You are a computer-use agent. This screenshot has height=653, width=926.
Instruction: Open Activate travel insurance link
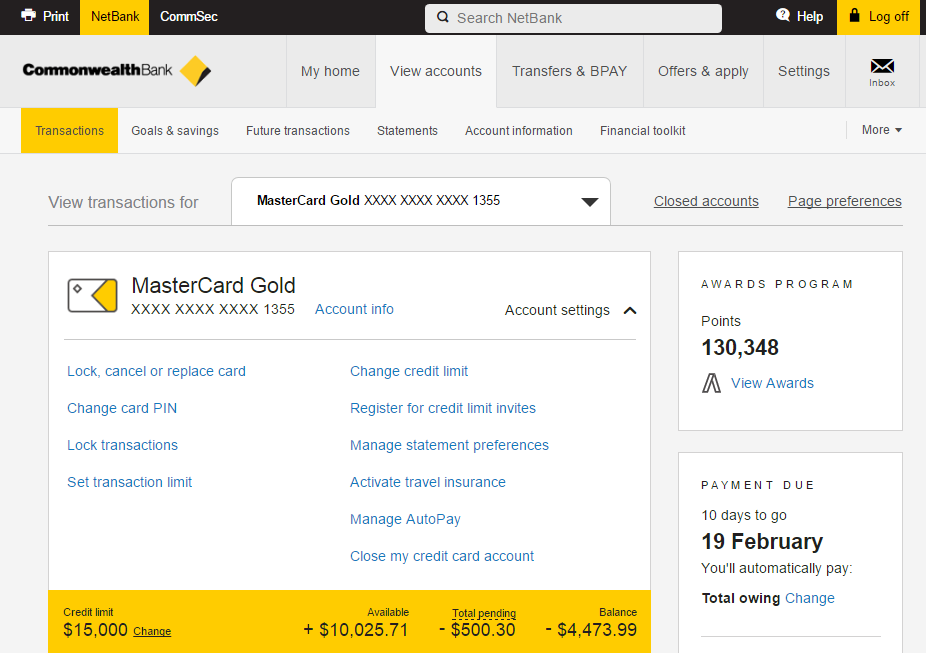point(427,482)
